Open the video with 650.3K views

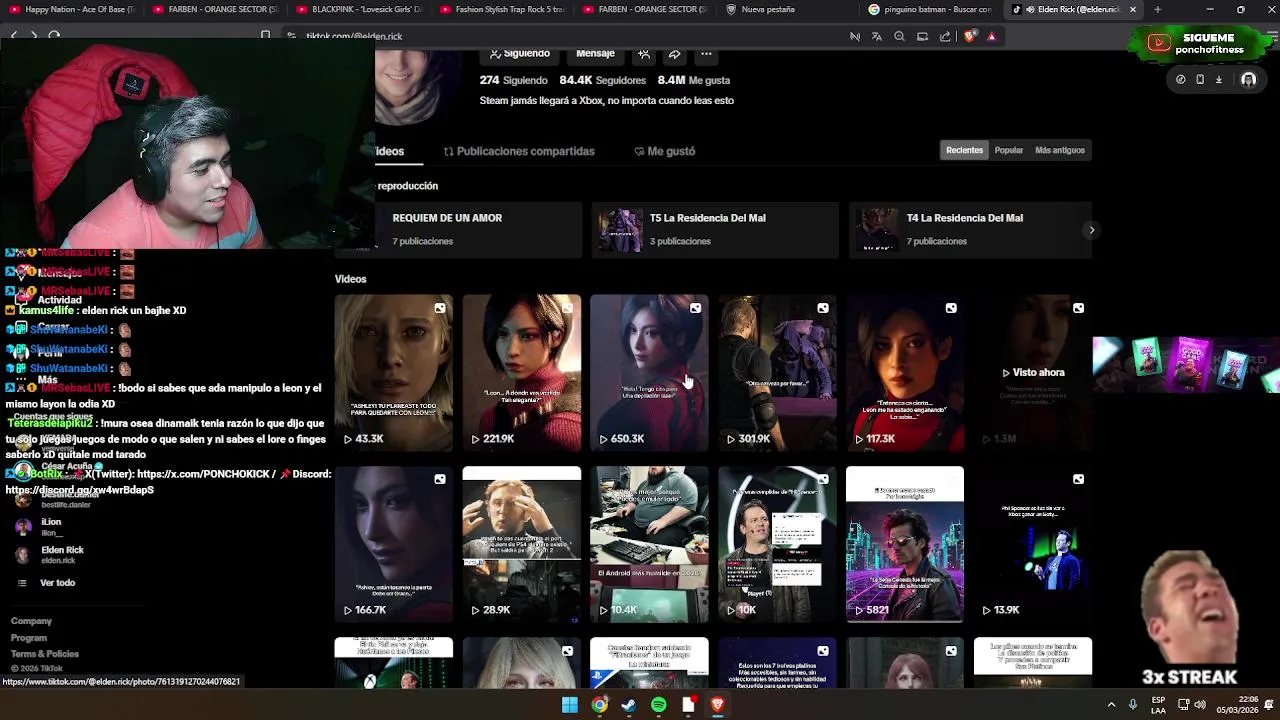pyautogui.click(x=649, y=373)
